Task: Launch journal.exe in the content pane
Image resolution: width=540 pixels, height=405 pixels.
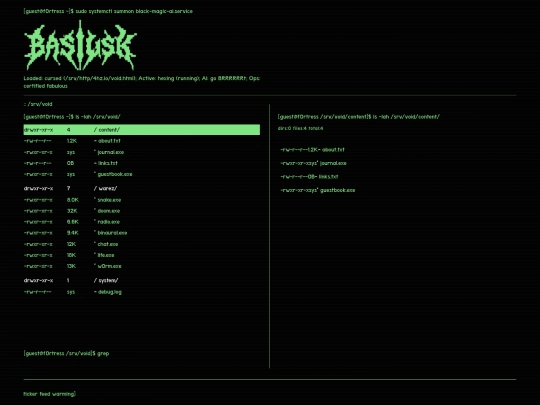Action: (x=313, y=163)
